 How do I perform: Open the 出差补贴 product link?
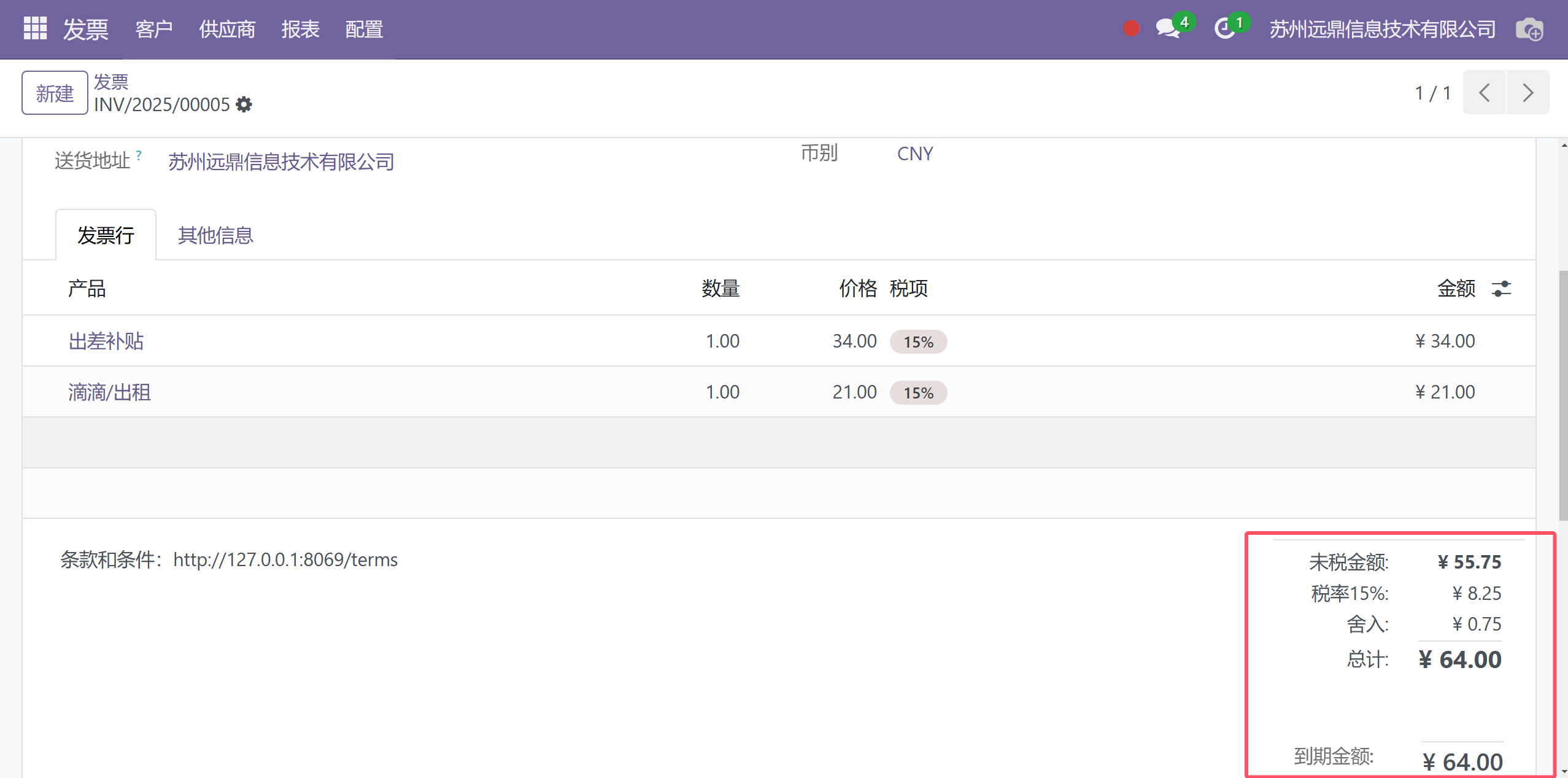(x=106, y=341)
